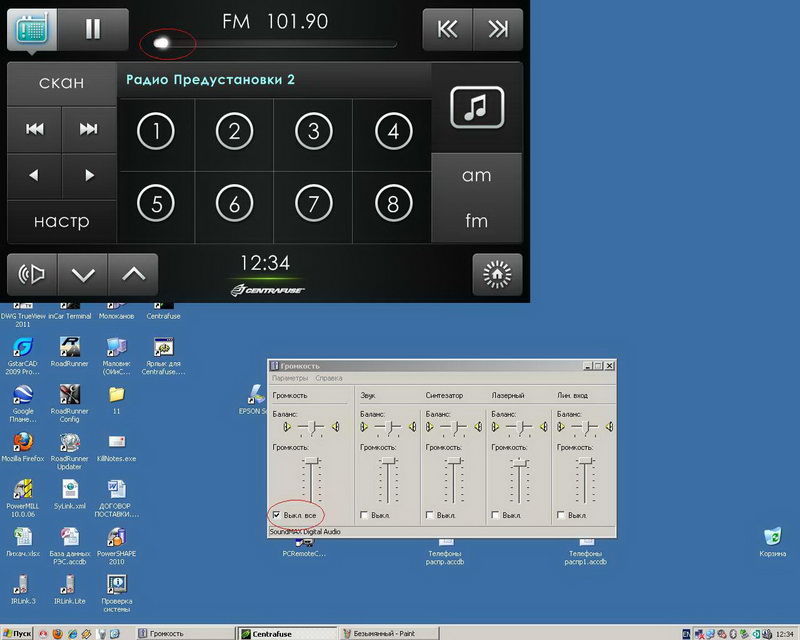Skip back with the double left chevron
Image resolution: width=800 pixels, height=640 pixels.
[448, 30]
